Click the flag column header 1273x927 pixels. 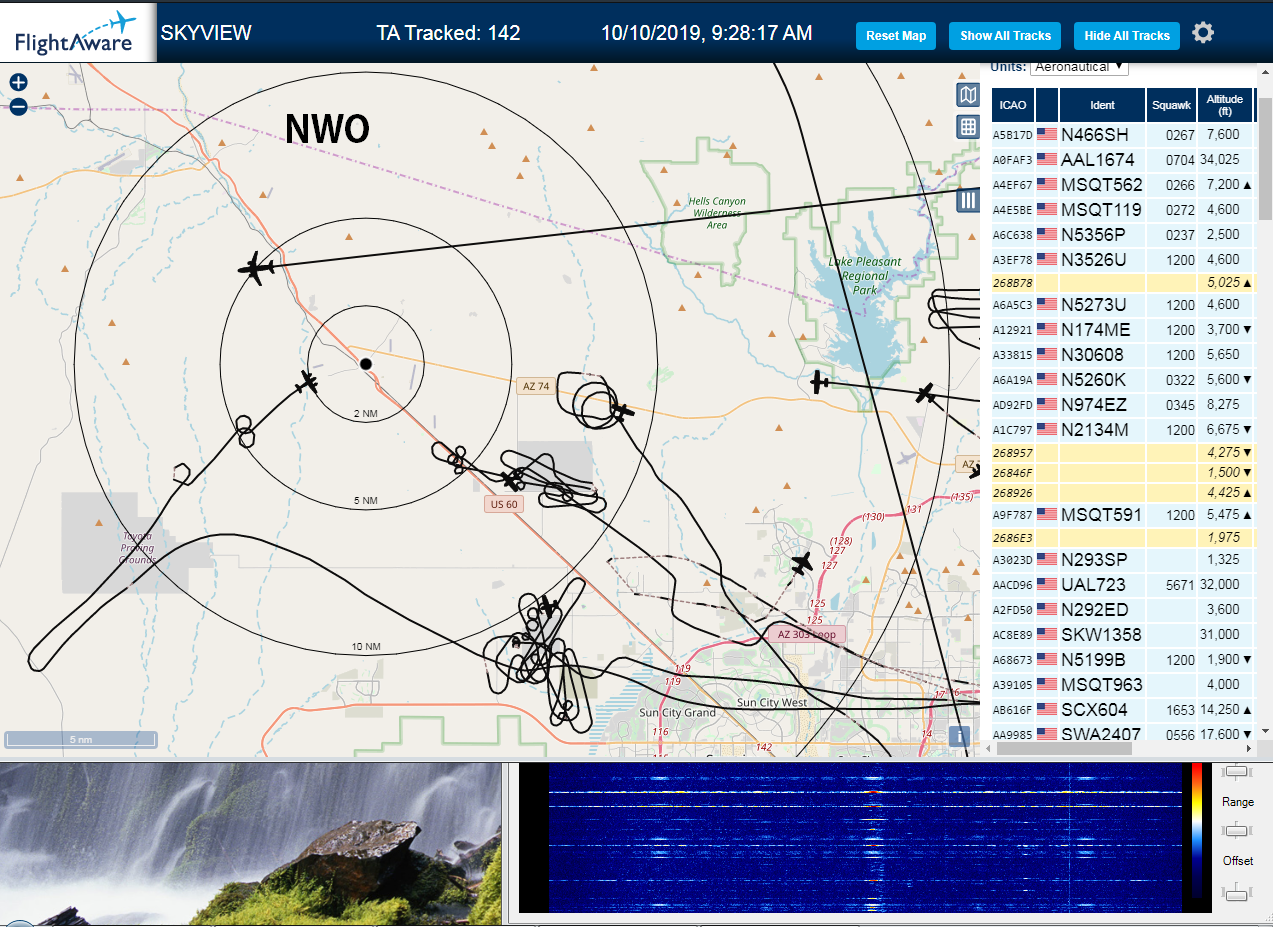(x=1047, y=105)
